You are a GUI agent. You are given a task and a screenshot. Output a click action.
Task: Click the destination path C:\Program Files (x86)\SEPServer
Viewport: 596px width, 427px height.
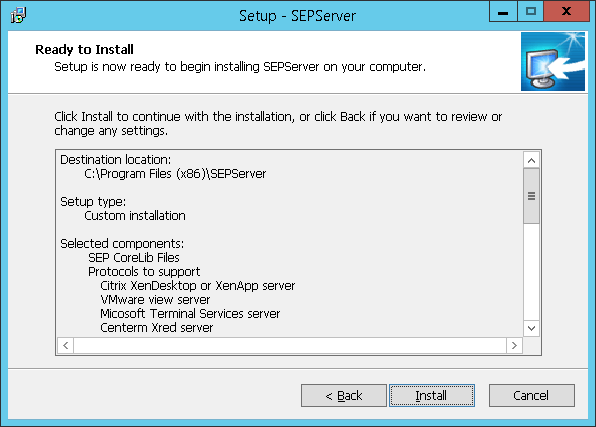click(175, 174)
